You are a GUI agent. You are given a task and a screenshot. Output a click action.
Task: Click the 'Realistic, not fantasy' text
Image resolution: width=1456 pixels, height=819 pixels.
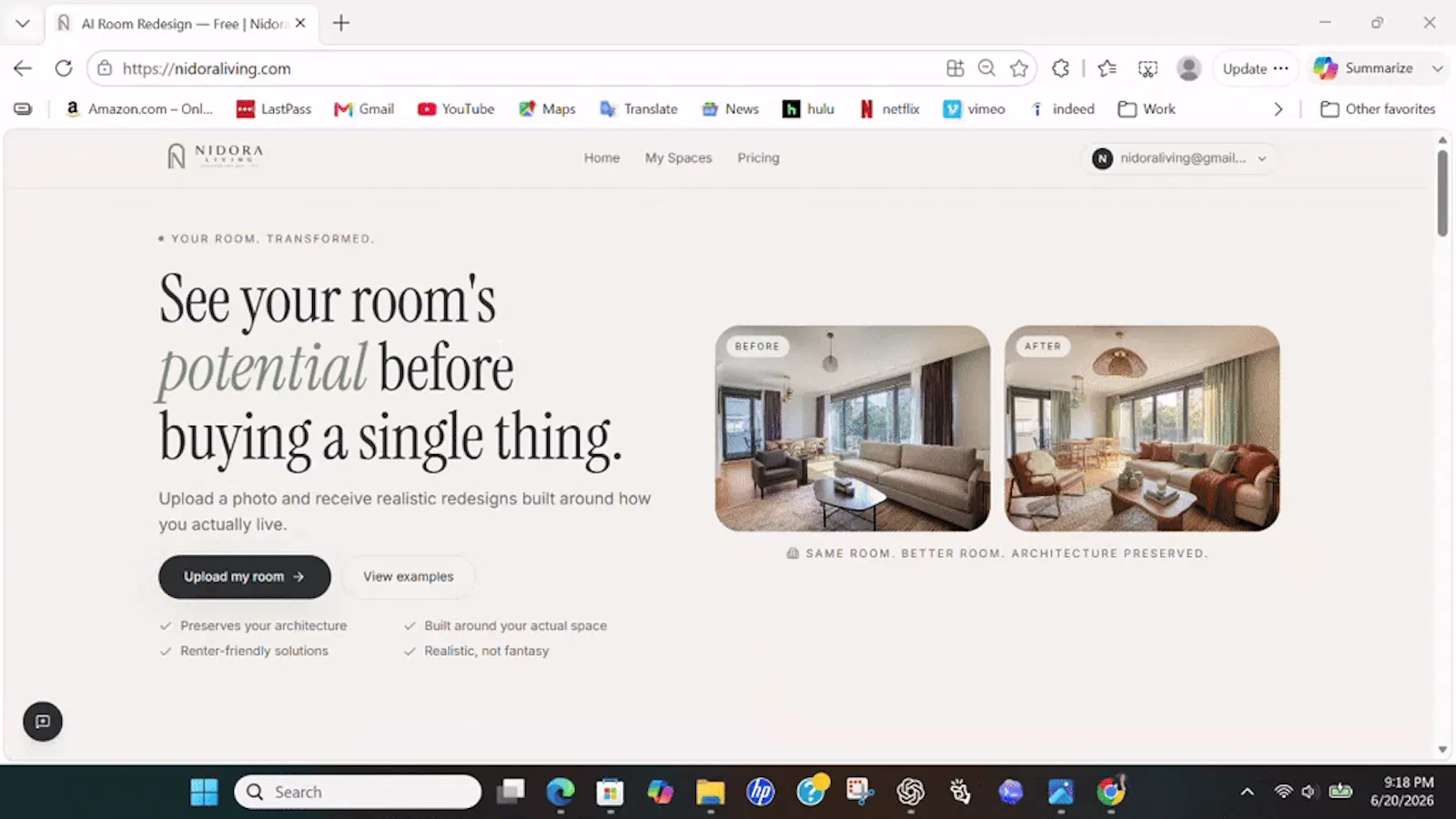point(486,652)
